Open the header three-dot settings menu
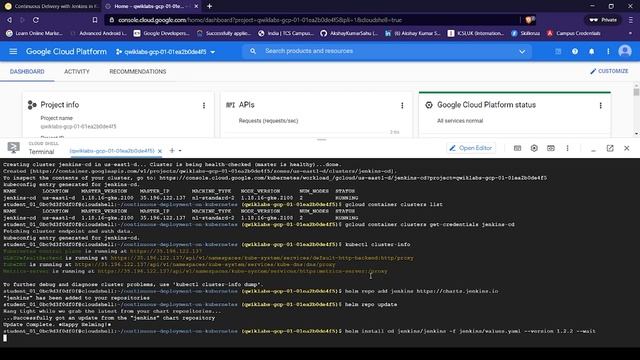 click(608, 51)
